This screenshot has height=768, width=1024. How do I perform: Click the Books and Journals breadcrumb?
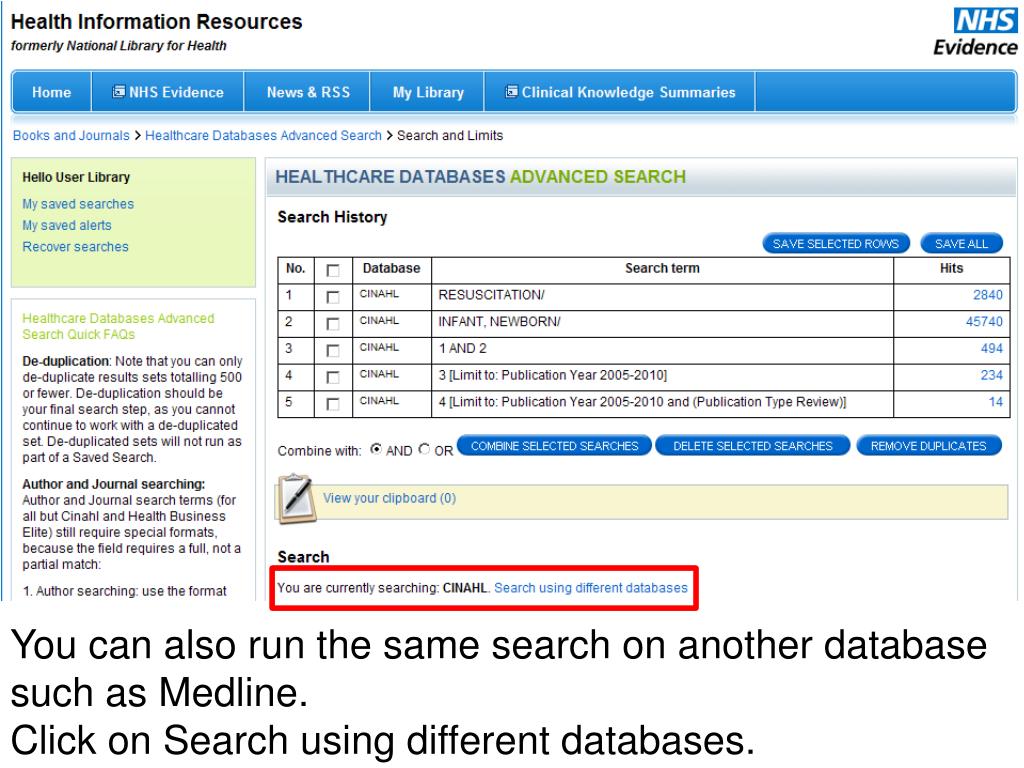click(x=71, y=135)
